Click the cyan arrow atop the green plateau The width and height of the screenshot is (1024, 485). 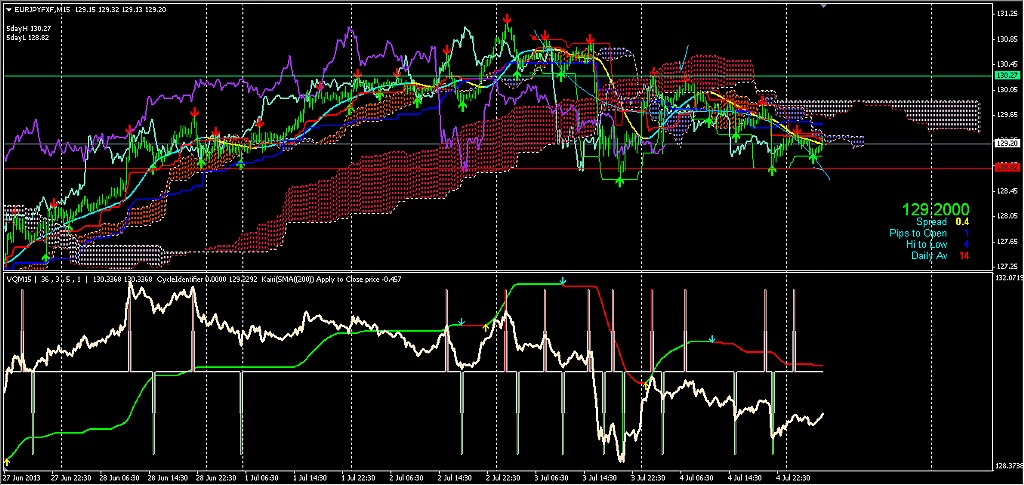[563, 281]
